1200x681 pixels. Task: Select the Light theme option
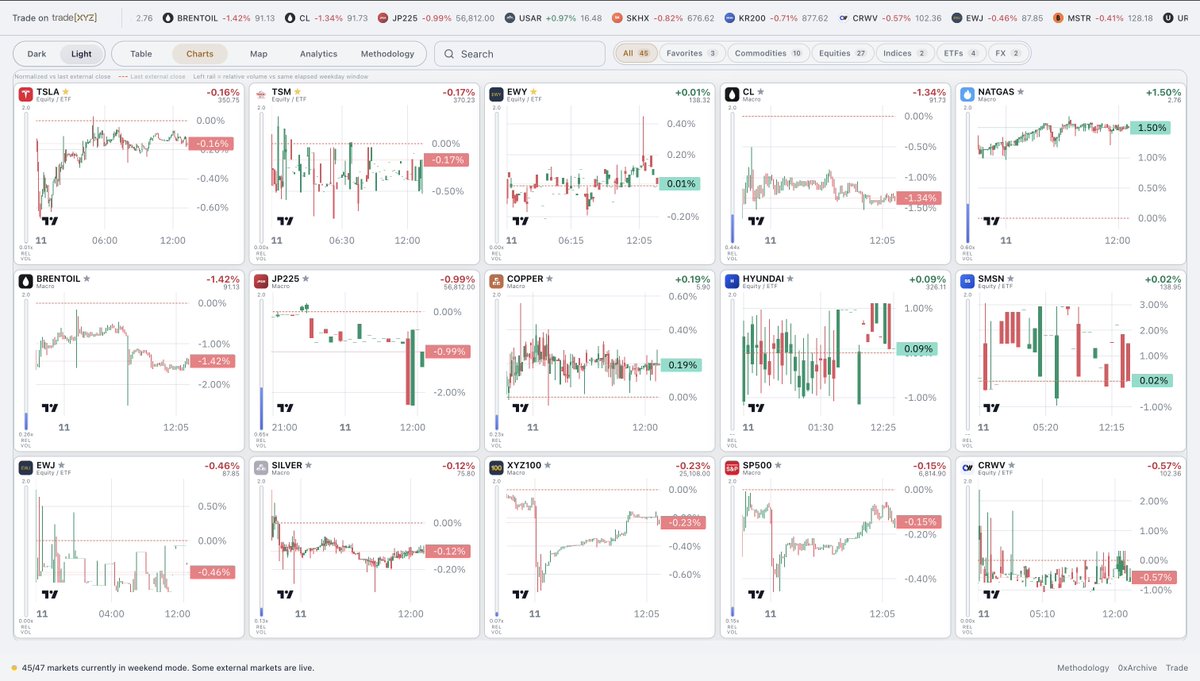point(82,54)
